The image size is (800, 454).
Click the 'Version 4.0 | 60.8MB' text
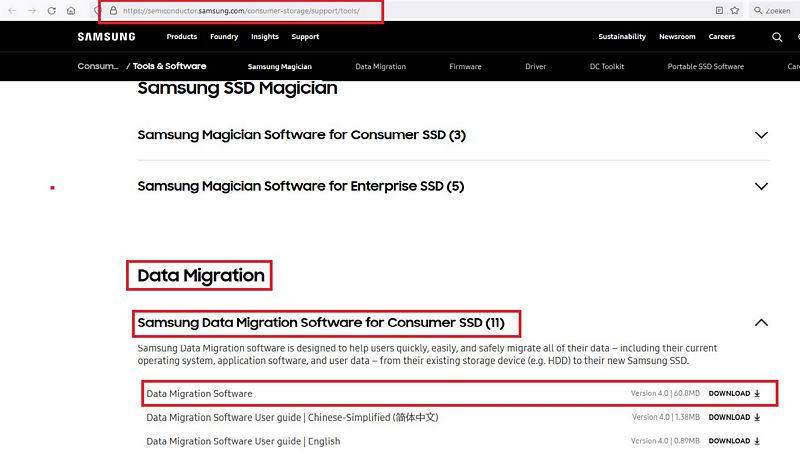pyautogui.click(x=665, y=393)
